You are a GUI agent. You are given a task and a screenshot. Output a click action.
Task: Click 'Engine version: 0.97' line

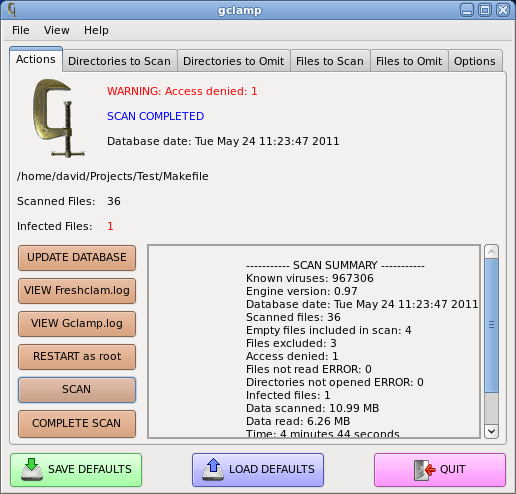tap(302, 291)
